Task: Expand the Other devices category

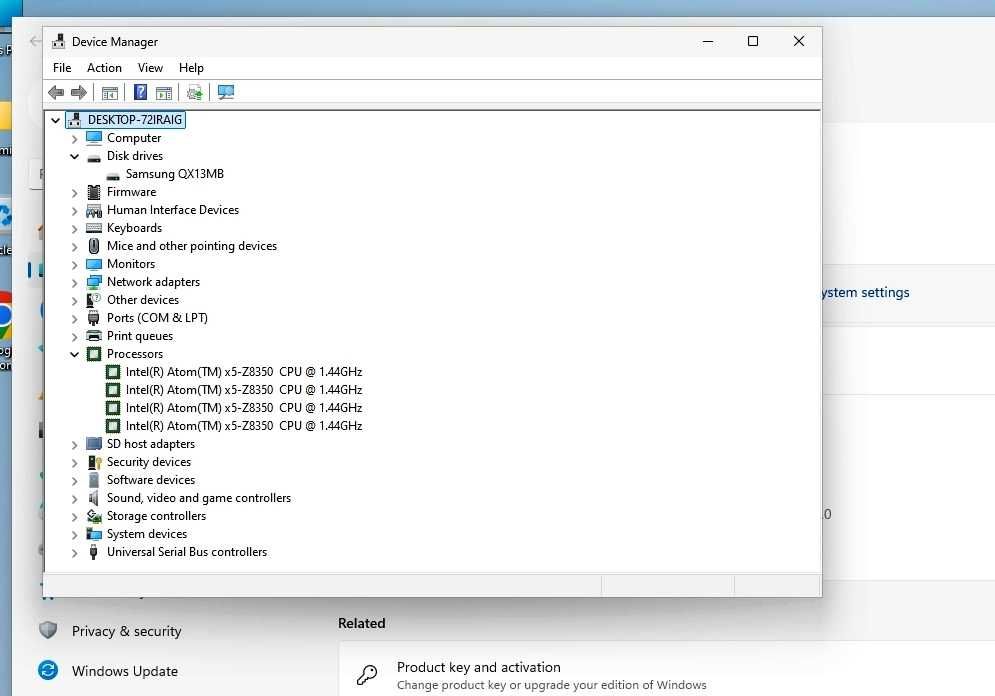Action: [74, 300]
